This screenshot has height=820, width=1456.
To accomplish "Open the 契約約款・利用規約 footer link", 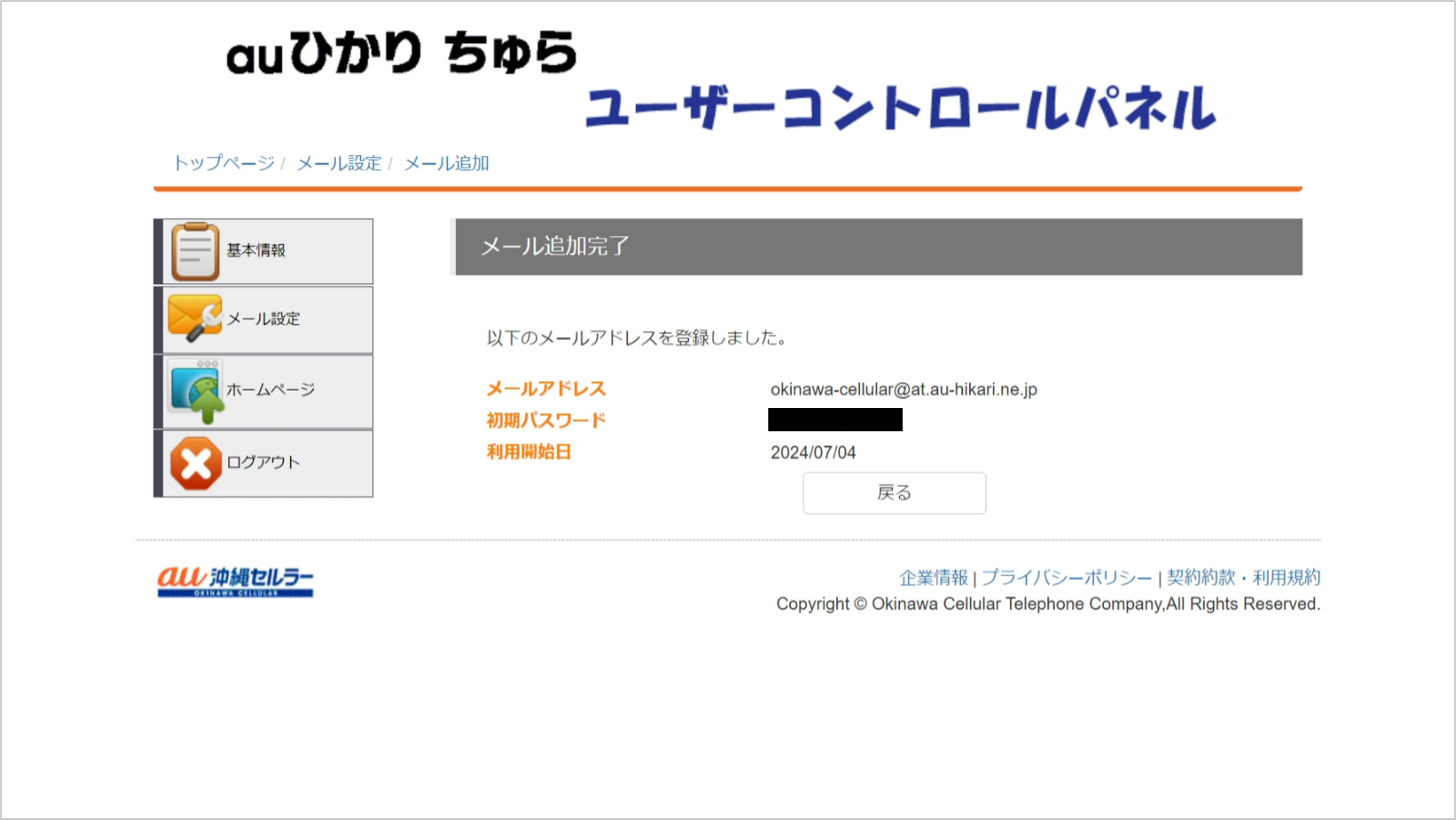I will pos(1244,578).
